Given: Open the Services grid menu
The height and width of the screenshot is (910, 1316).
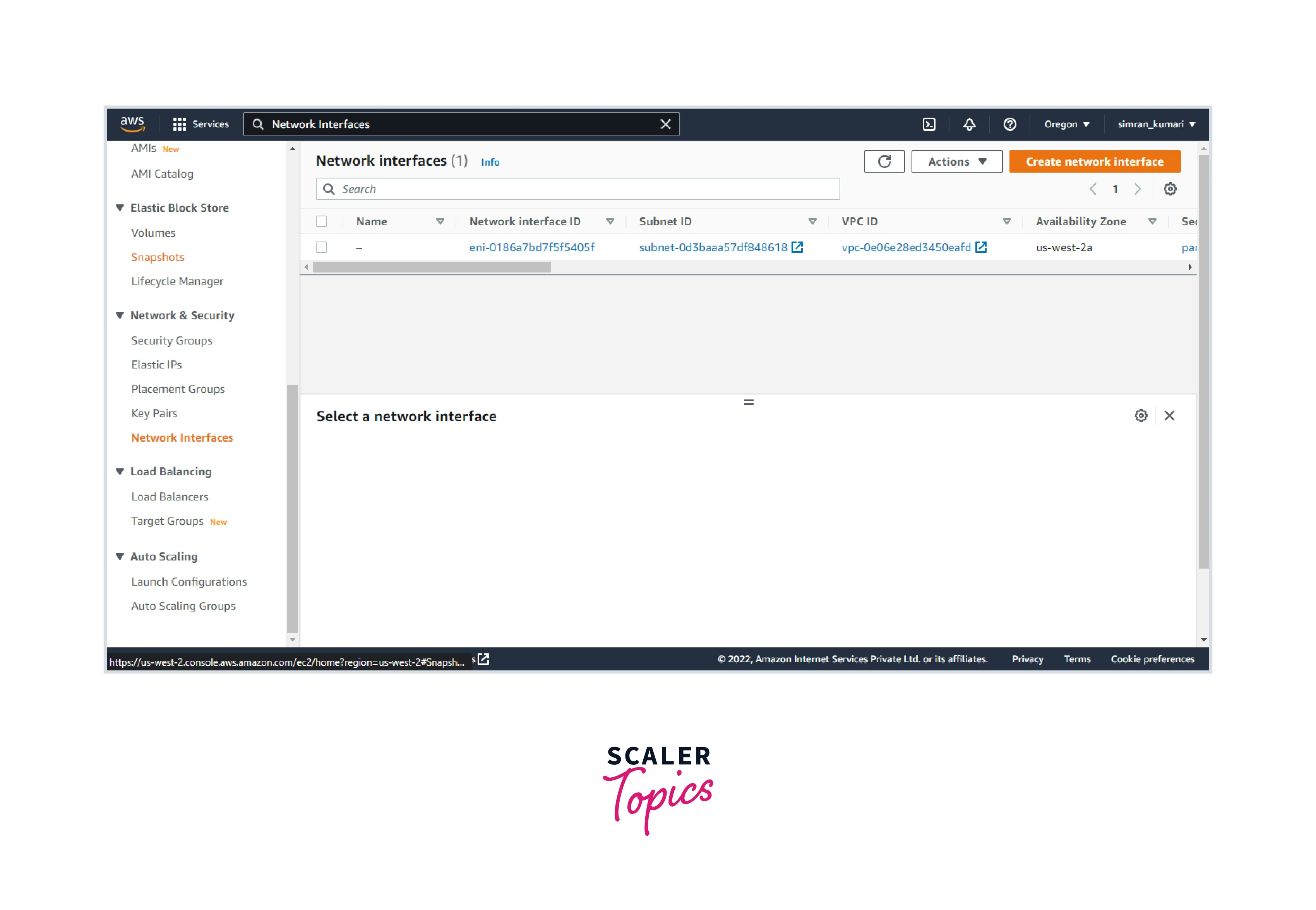Looking at the screenshot, I should (x=201, y=124).
